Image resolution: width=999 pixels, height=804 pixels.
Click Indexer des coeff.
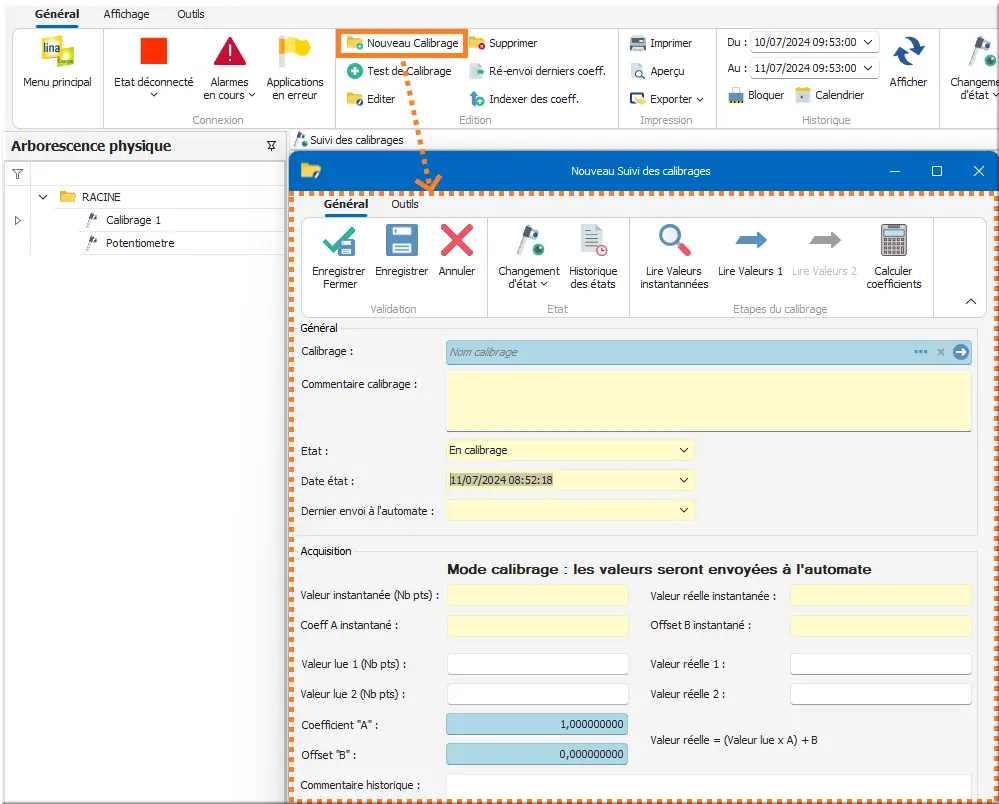click(524, 99)
